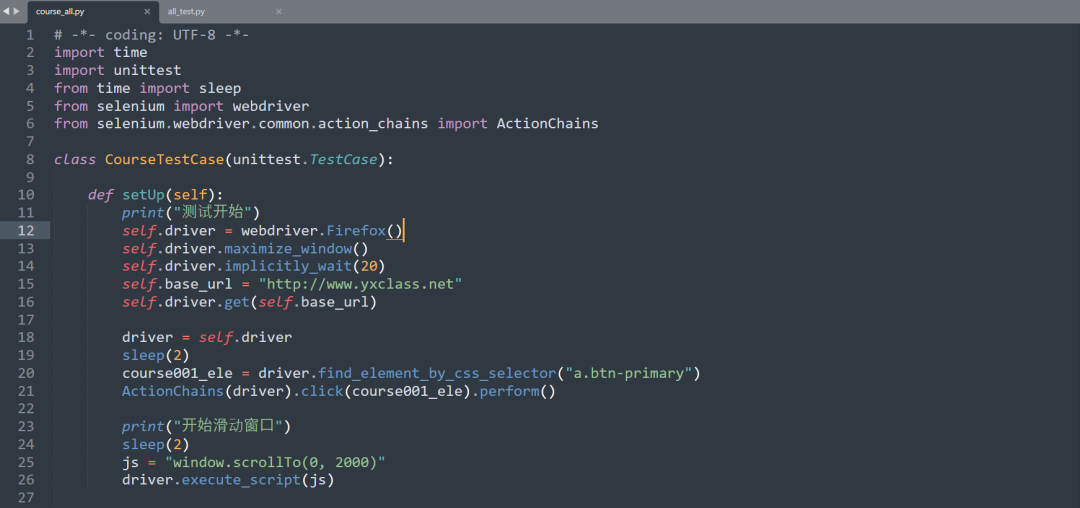Click "course001_ele" variable on line 20
The image size is (1080, 508).
point(177,373)
